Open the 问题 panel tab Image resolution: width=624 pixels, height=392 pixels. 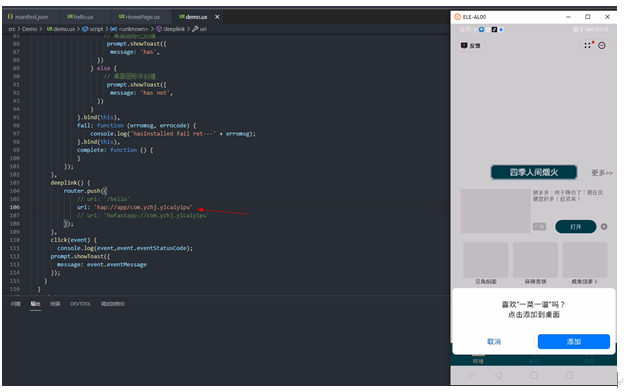16,304
